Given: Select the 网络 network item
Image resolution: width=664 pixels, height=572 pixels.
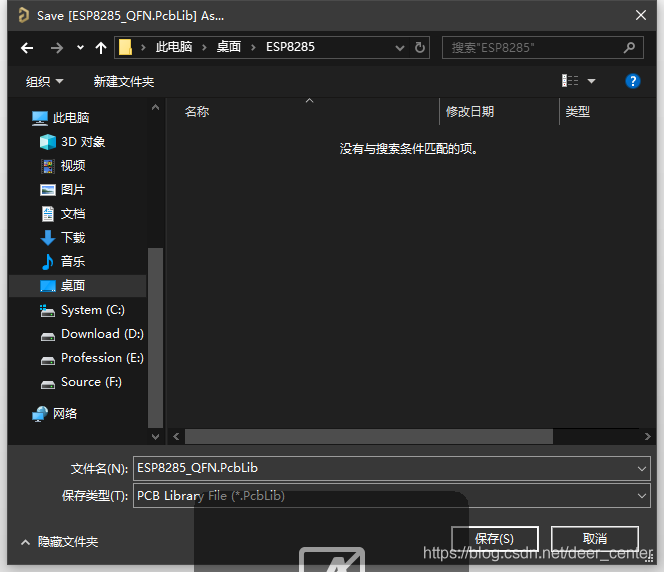Looking at the screenshot, I should [65, 413].
